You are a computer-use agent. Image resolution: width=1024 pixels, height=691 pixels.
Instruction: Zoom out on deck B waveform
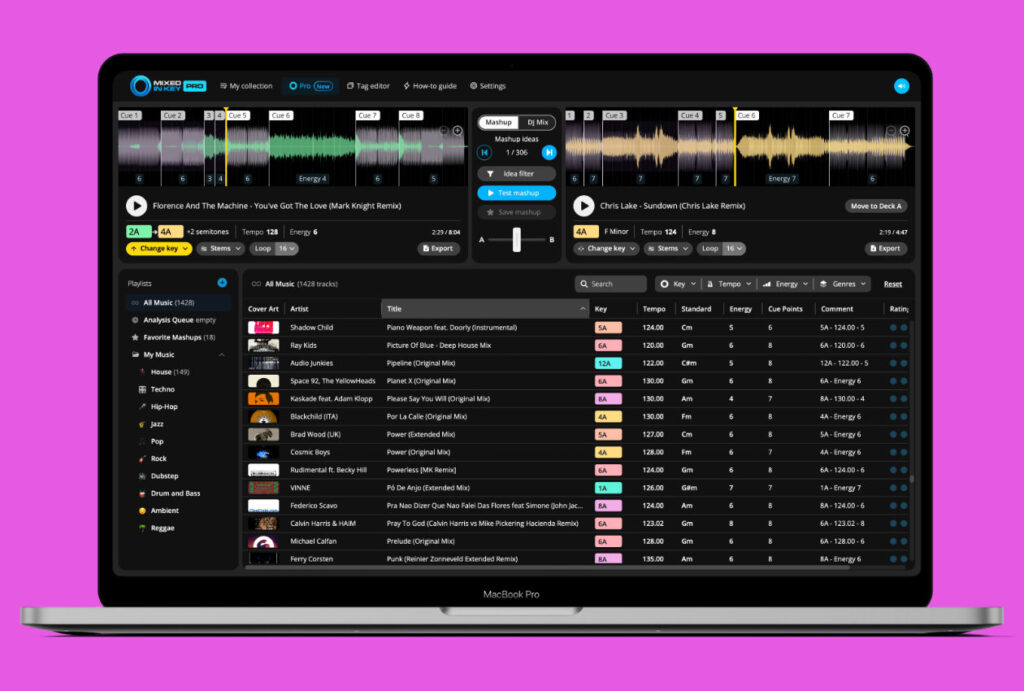point(891,131)
